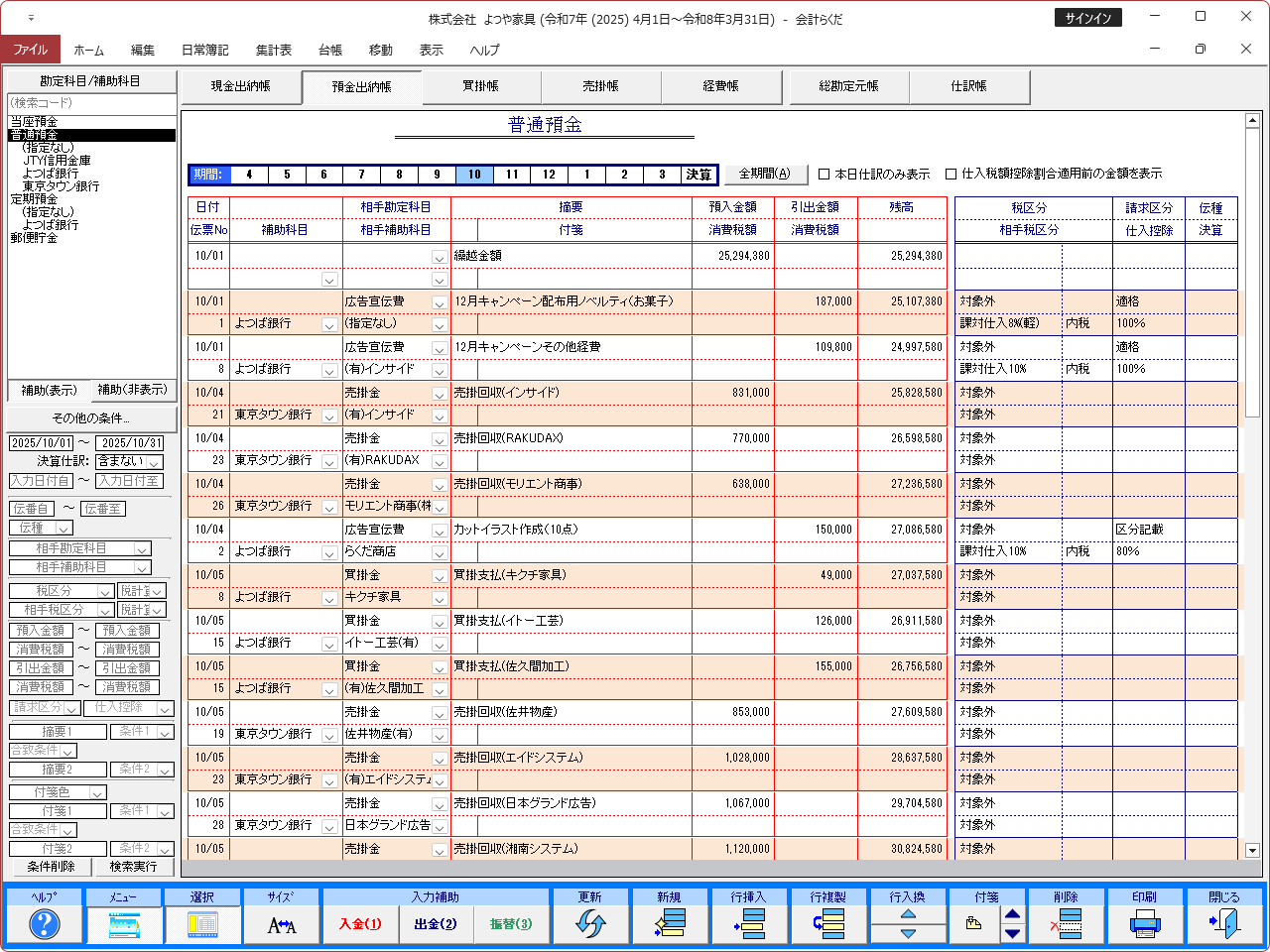Click the 更新 refresh icon
1270x952 pixels.
590,924
